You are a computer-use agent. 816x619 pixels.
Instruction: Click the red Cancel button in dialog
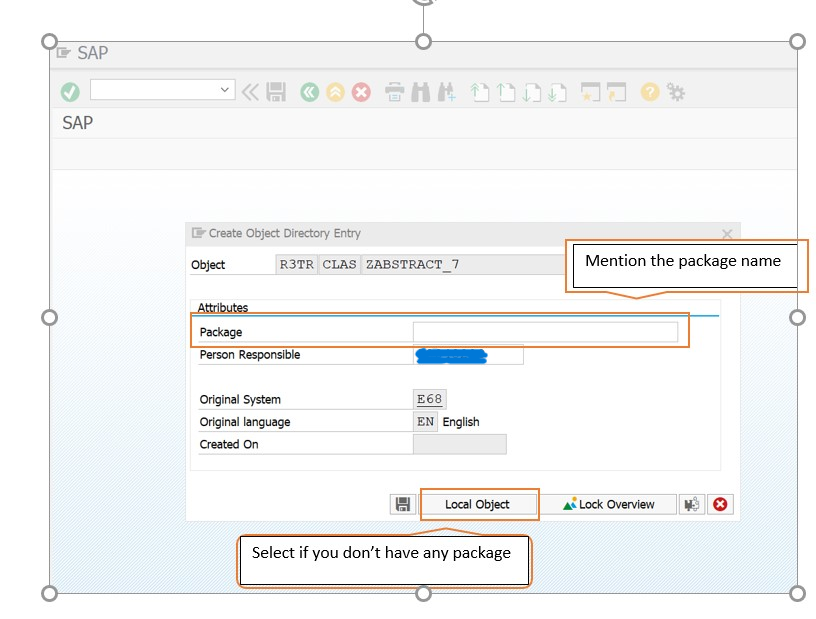coord(720,505)
